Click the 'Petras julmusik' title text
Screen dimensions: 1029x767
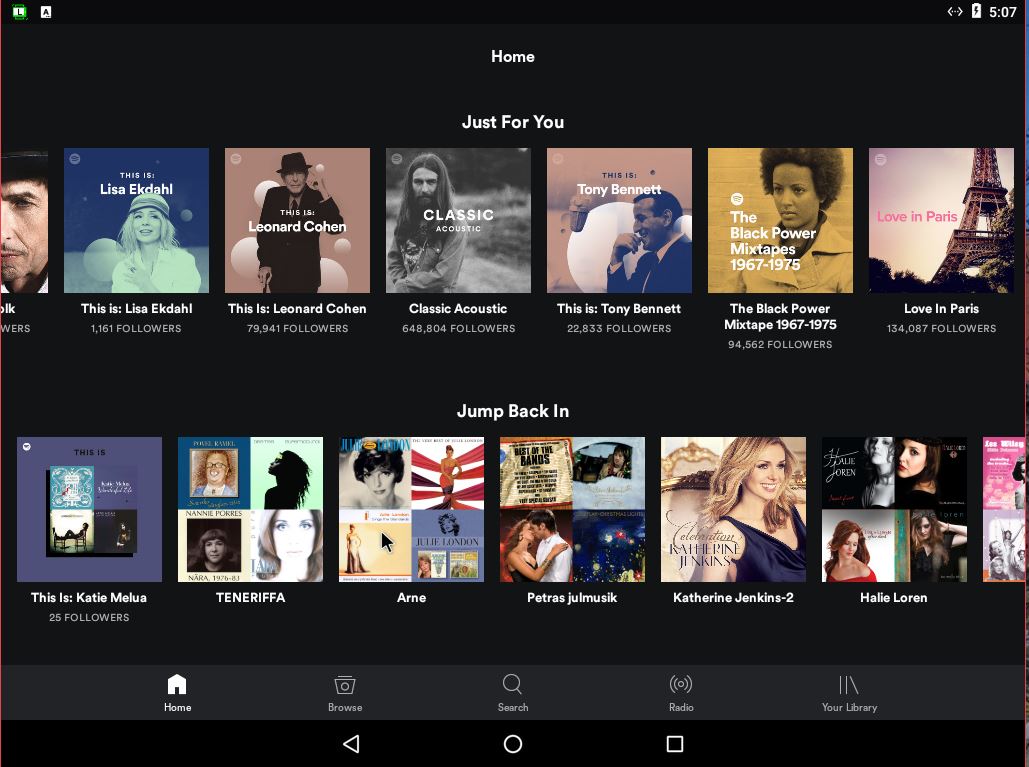point(572,598)
